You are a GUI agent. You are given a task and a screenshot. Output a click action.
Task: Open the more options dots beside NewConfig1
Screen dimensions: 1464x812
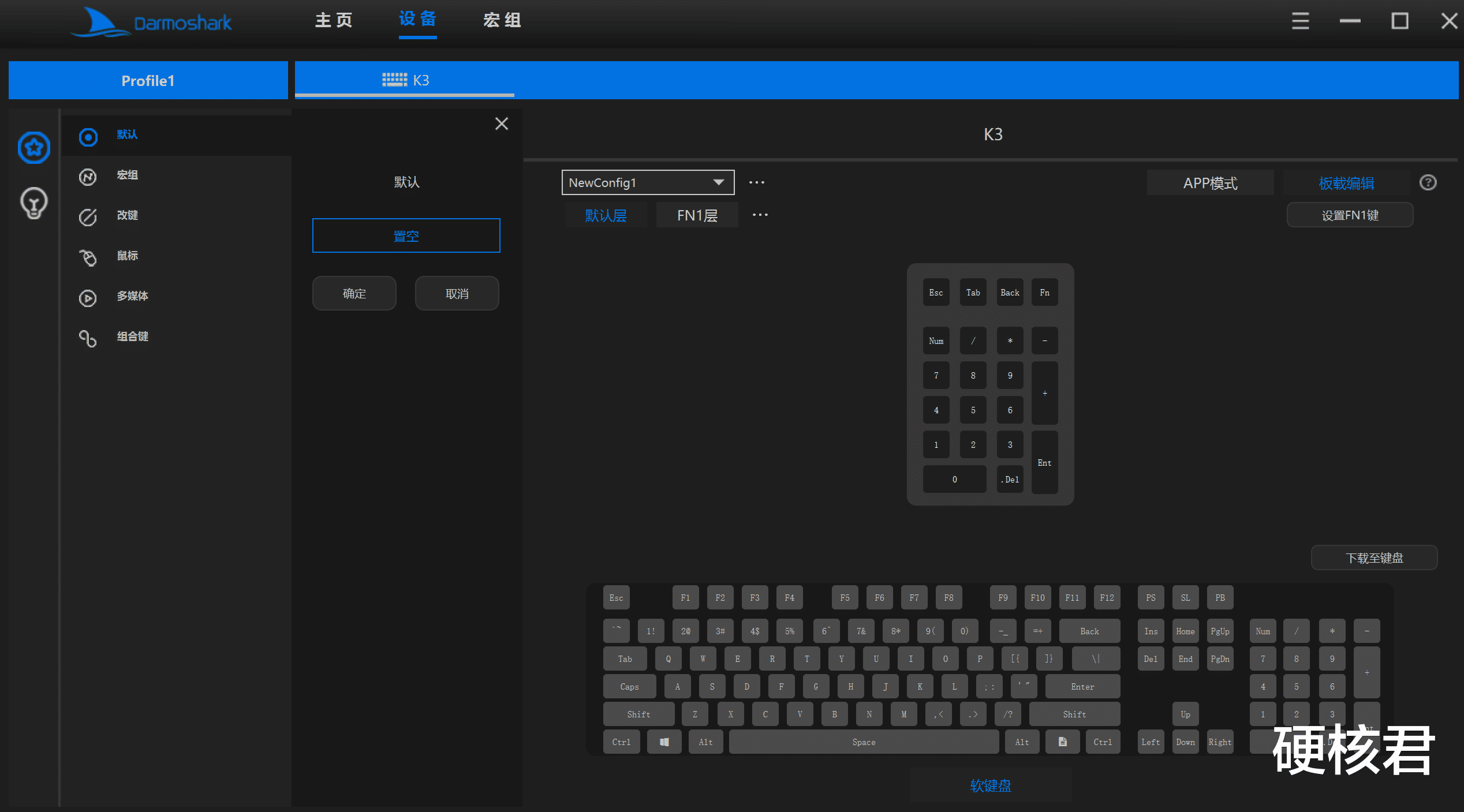pos(756,182)
